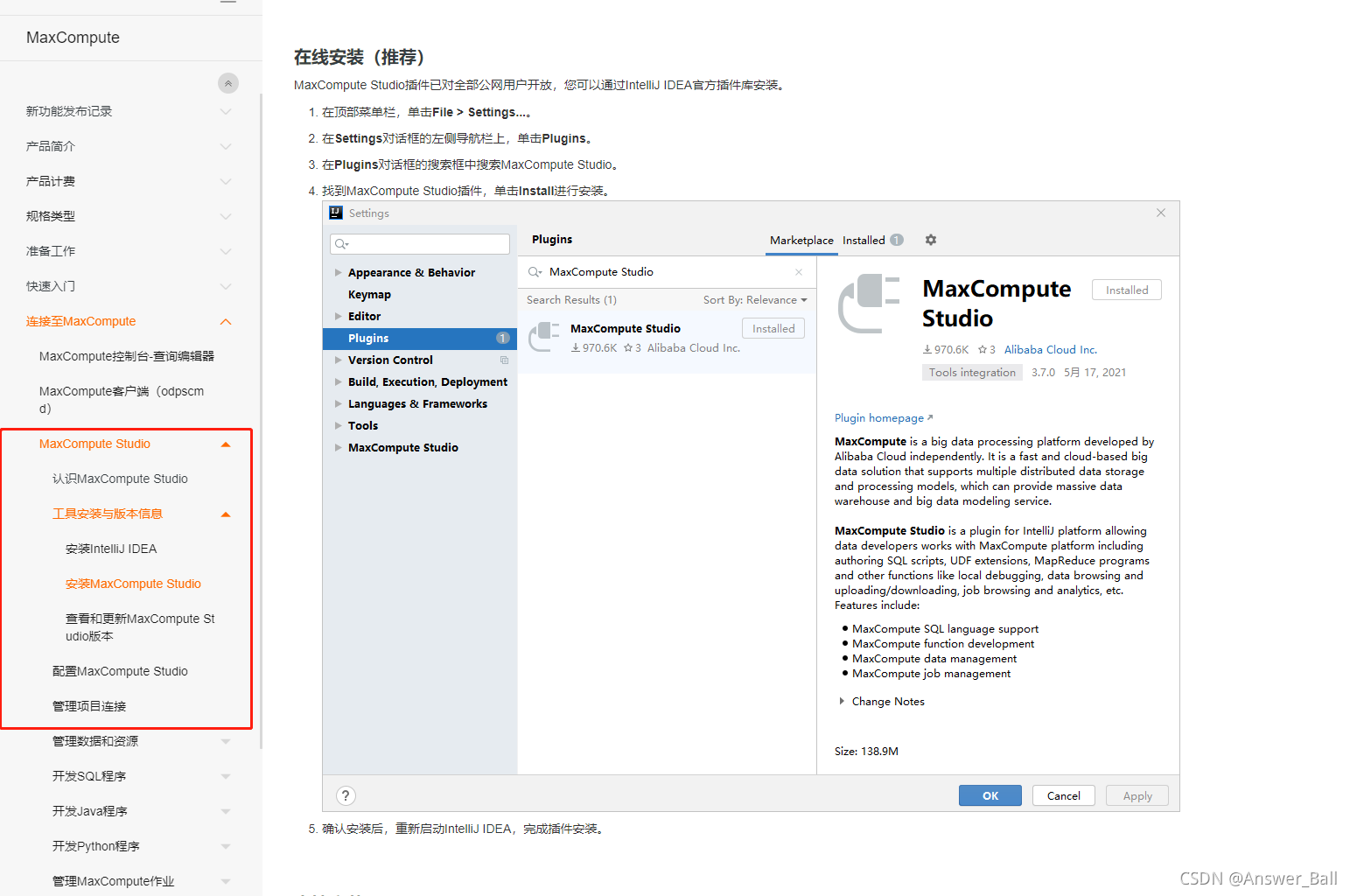The width and height of the screenshot is (1350, 896).
Task: Click the MaxCompute Studio plug logo in search results
Action: point(544,337)
